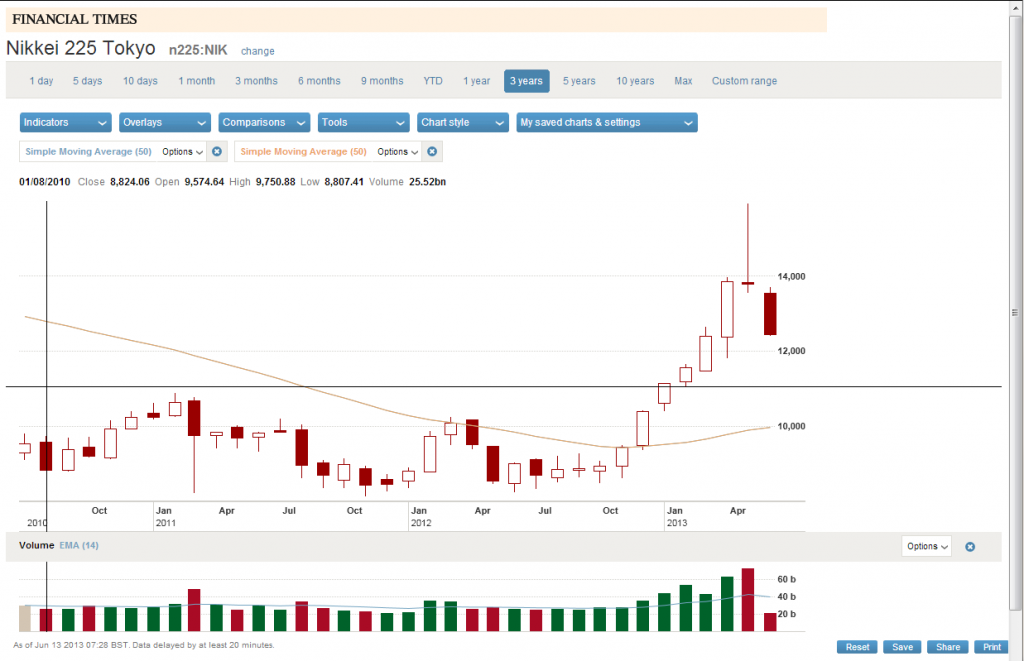Select the 5 days time range
This screenshot has height=661, width=1024.
point(88,81)
